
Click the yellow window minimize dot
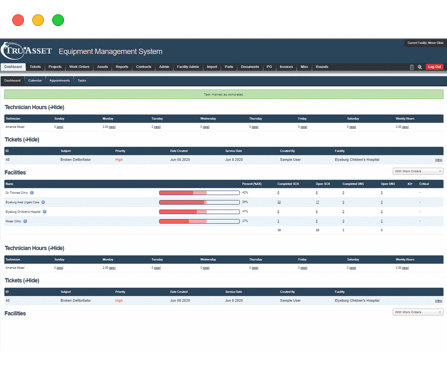(38, 20)
